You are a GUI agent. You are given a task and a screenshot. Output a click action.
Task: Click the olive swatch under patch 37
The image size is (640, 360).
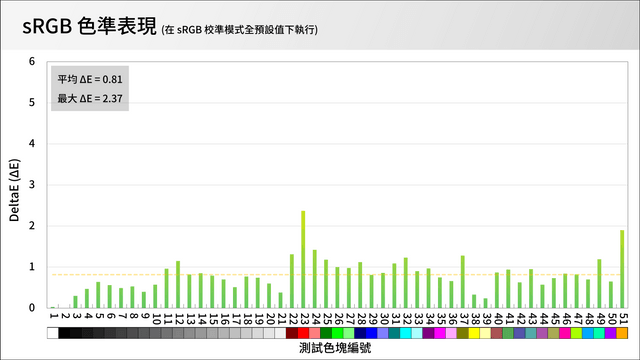click(463, 333)
